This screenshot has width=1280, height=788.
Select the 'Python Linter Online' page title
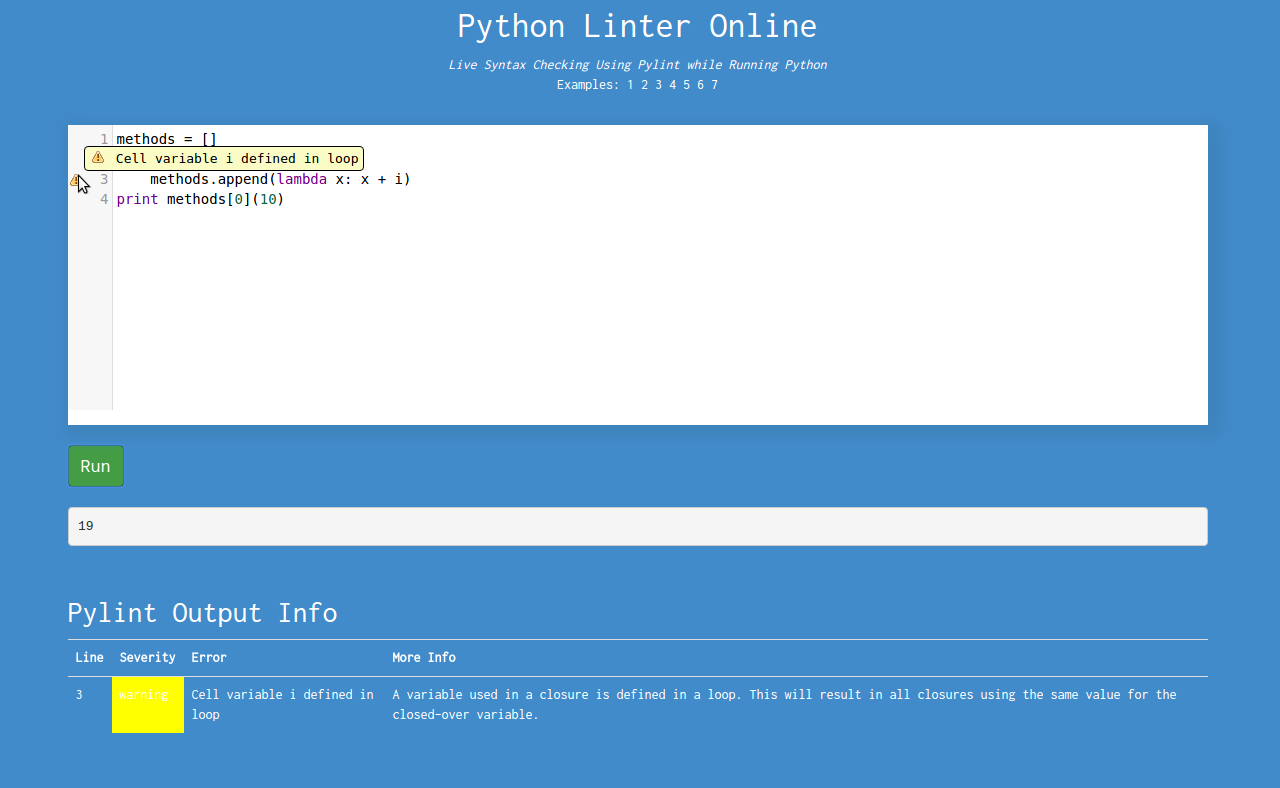point(637,26)
